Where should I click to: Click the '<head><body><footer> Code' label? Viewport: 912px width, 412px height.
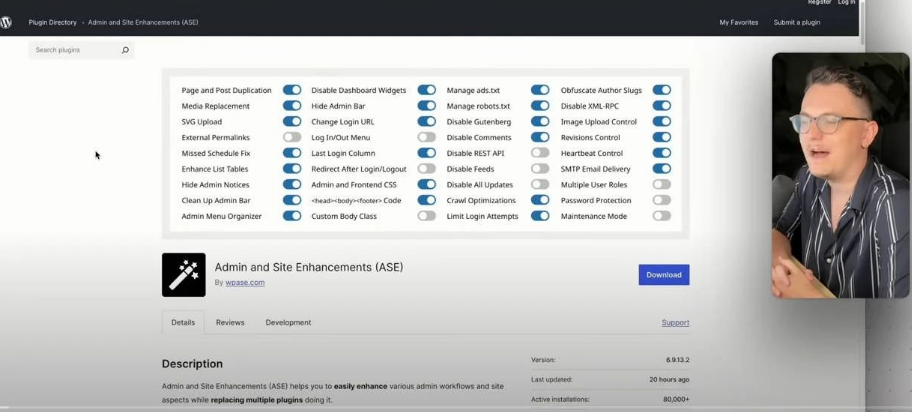(356, 200)
